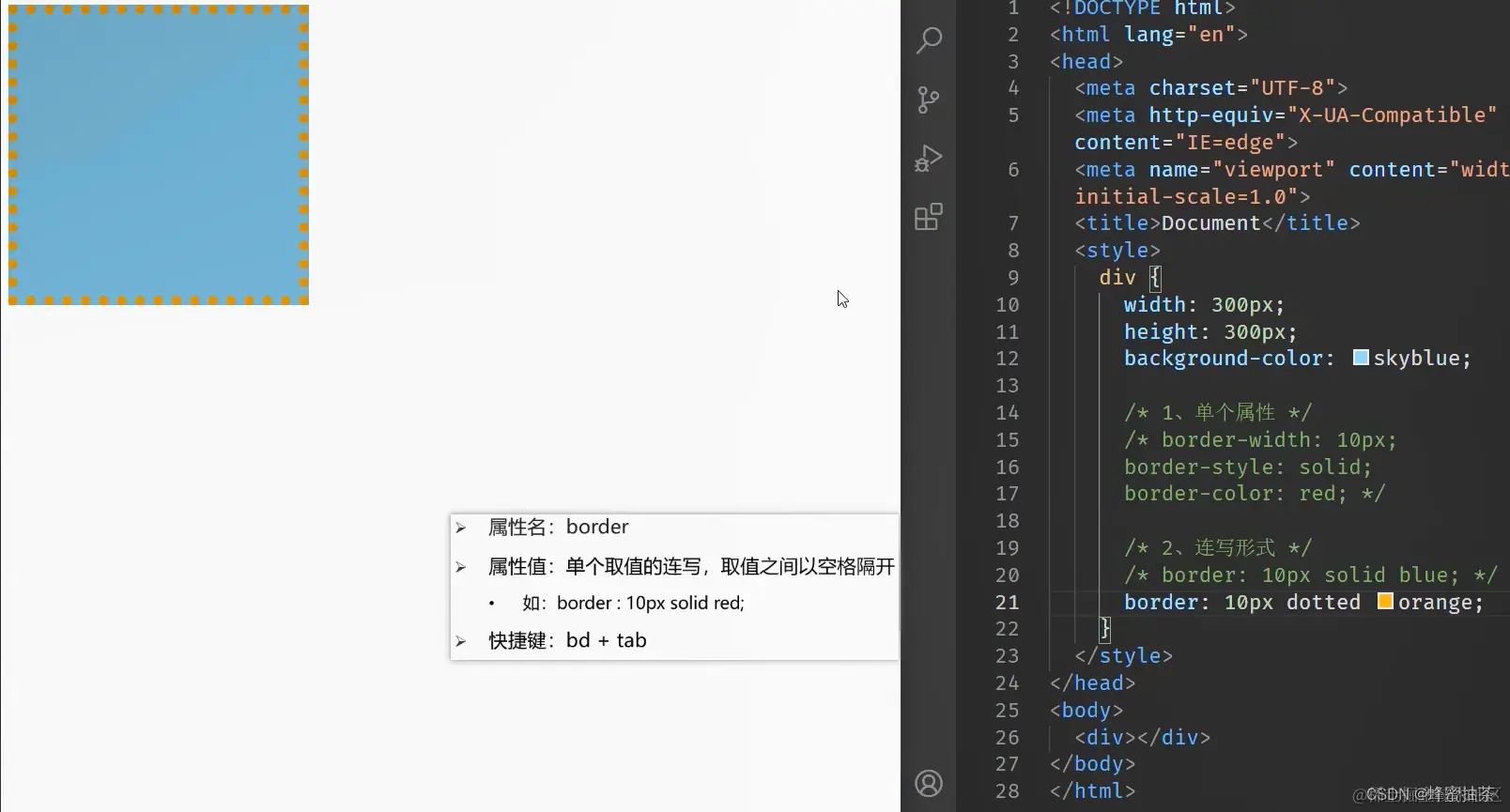Image resolution: width=1510 pixels, height=812 pixels.
Task: Click line number 21 in the gutter
Action: point(1007,602)
